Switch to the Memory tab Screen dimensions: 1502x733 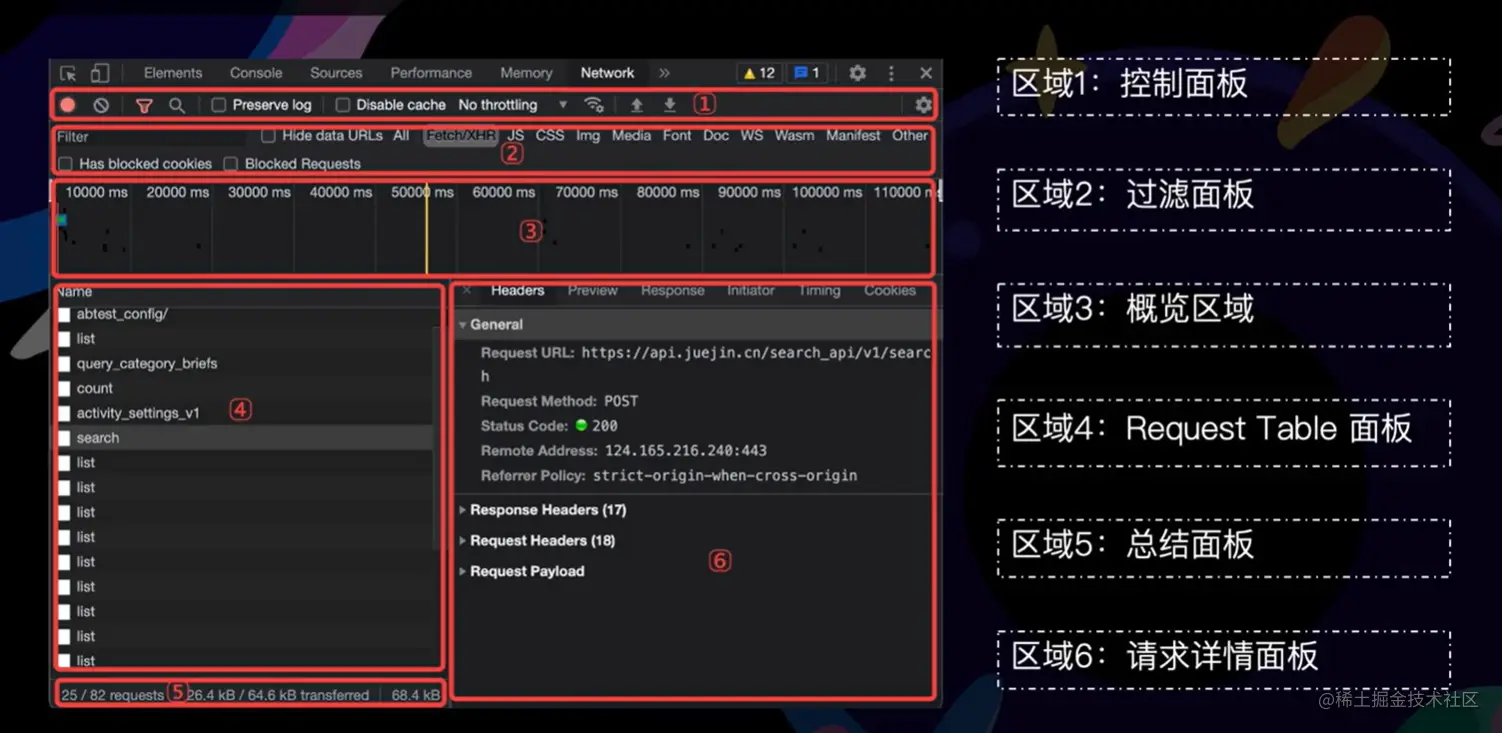coord(526,73)
